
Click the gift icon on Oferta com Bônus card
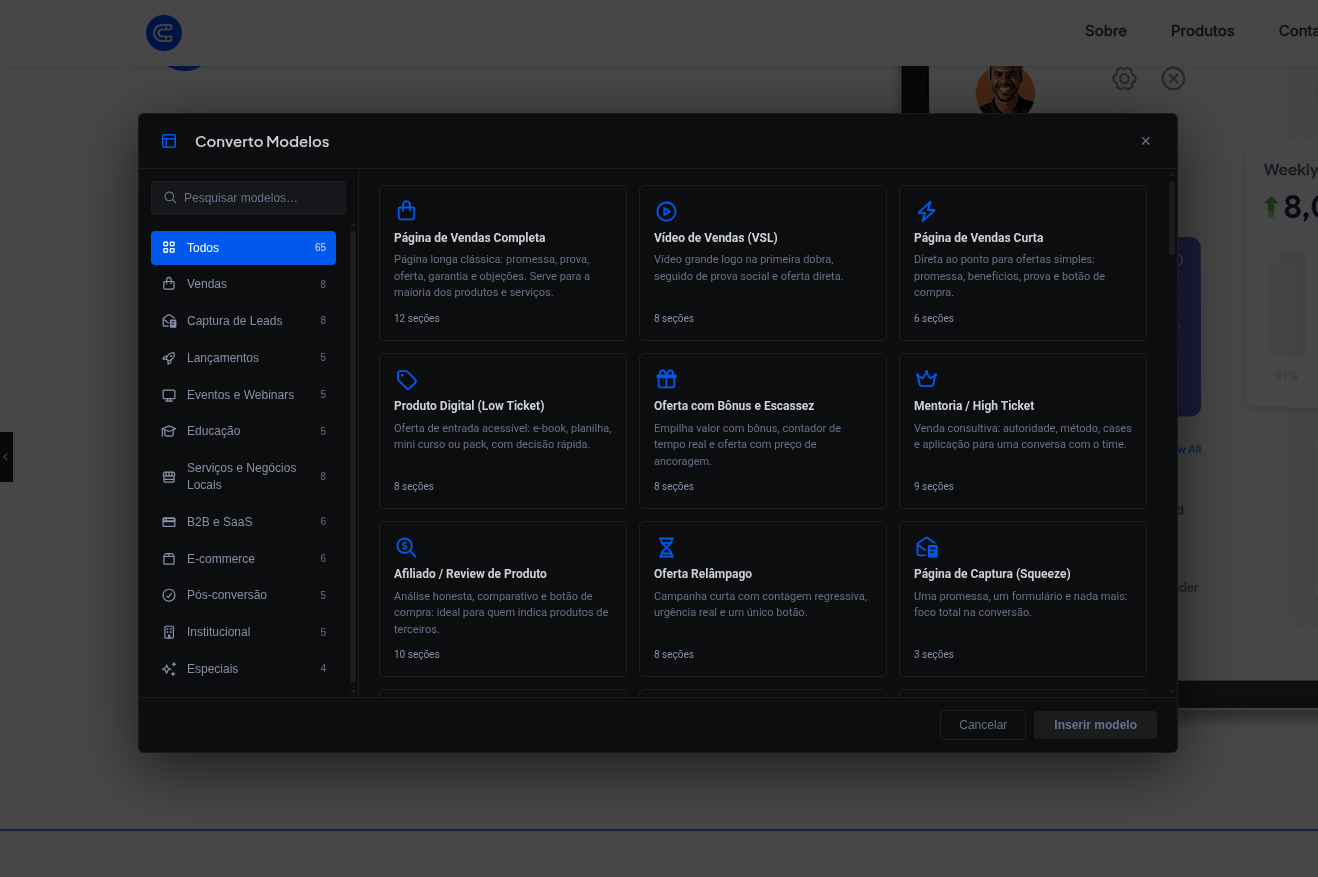pyautogui.click(x=666, y=379)
